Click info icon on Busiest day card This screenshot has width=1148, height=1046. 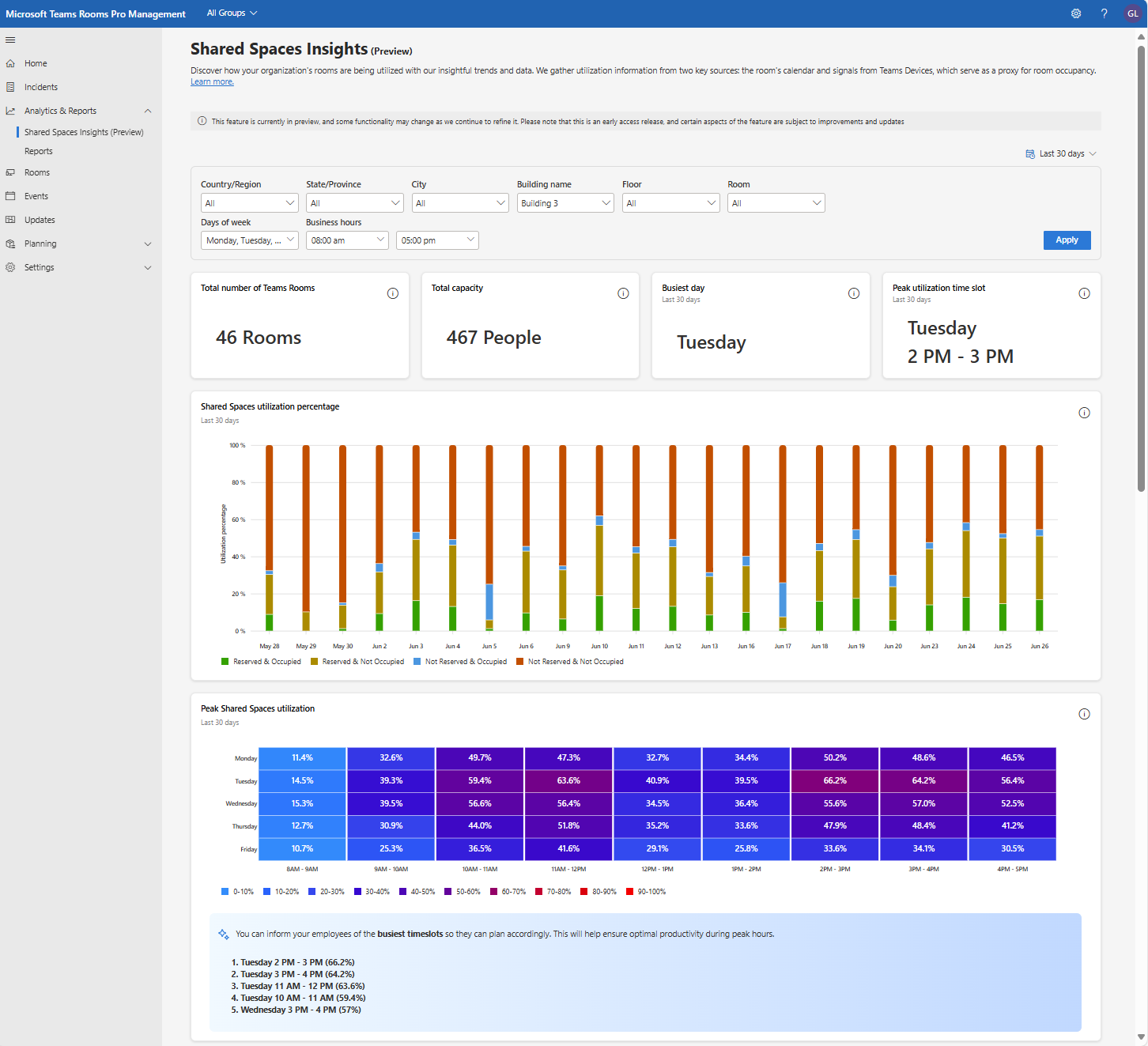[854, 293]
